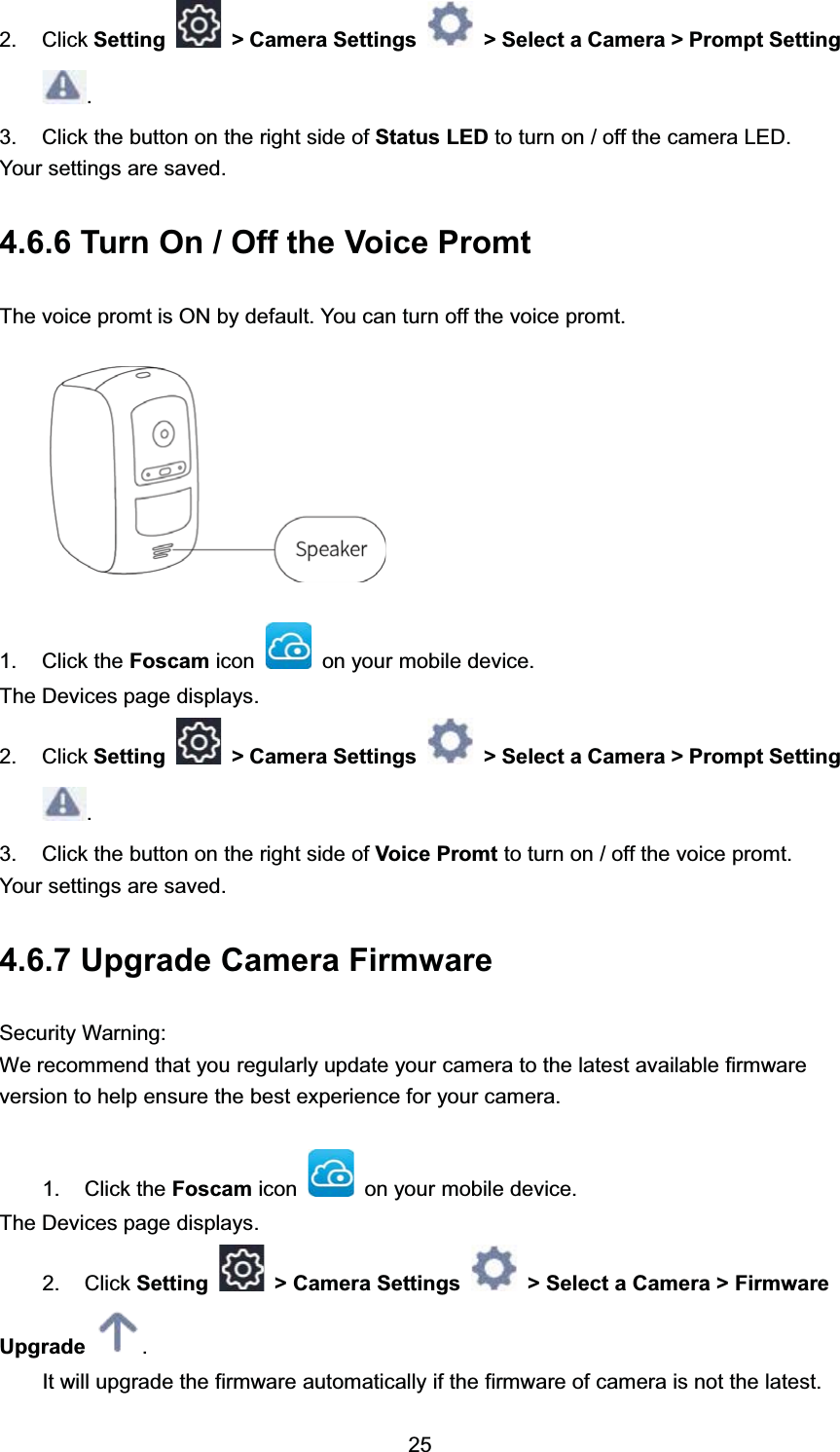Image resolution: width=840 pixels, height=1452 pixels.
Task: Click the Prompt Setting warning triangle at page top
Action: pyautogui.click(x=63, y=87)
